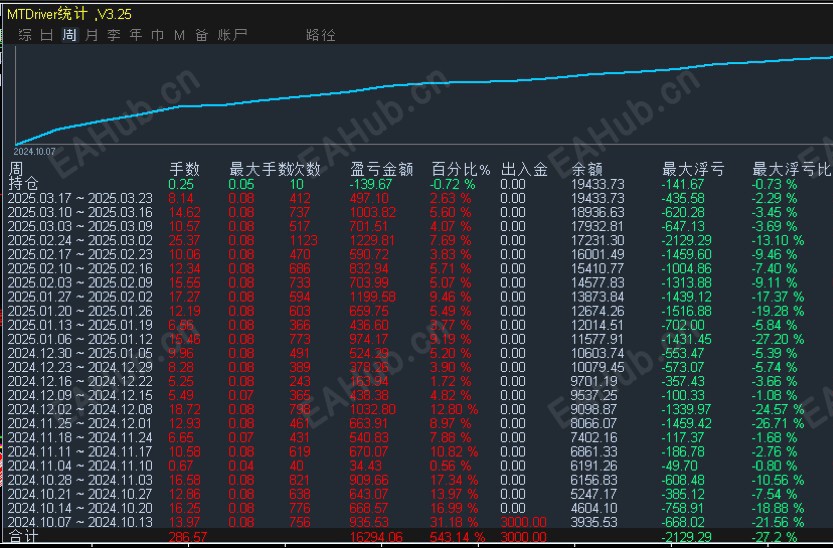Select week 2025.02.17 ~ 2025.02.23
This screenshot has width=833, height=548.
pyautogui.click(x=80, y=254)
